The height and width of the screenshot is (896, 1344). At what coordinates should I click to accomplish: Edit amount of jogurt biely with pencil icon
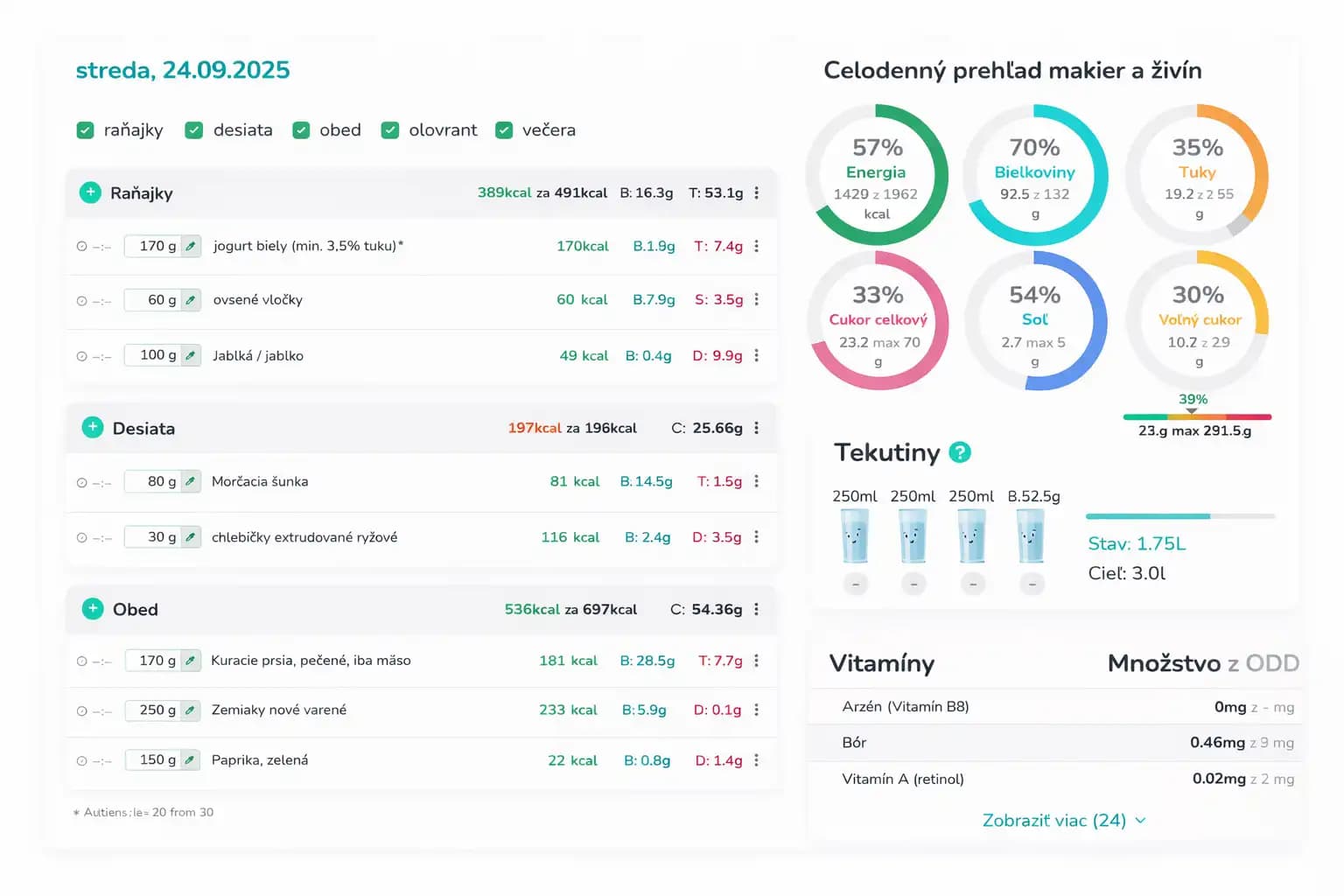(x=191, y=246)
